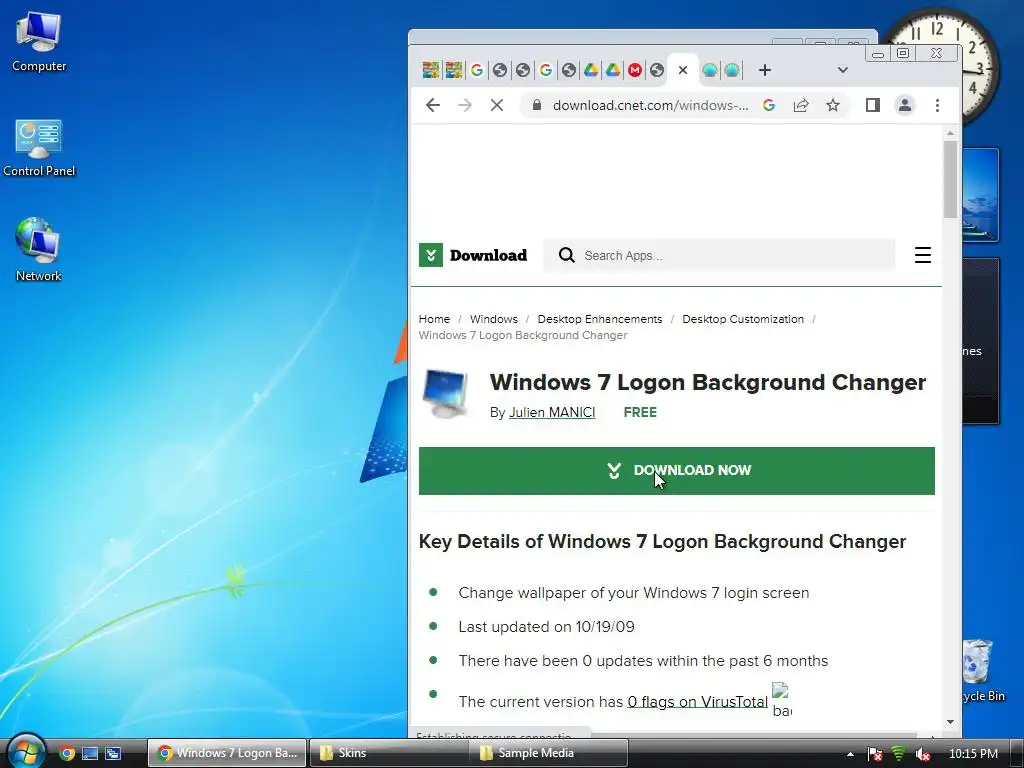Close the active CNET tab

click(682, 70)
